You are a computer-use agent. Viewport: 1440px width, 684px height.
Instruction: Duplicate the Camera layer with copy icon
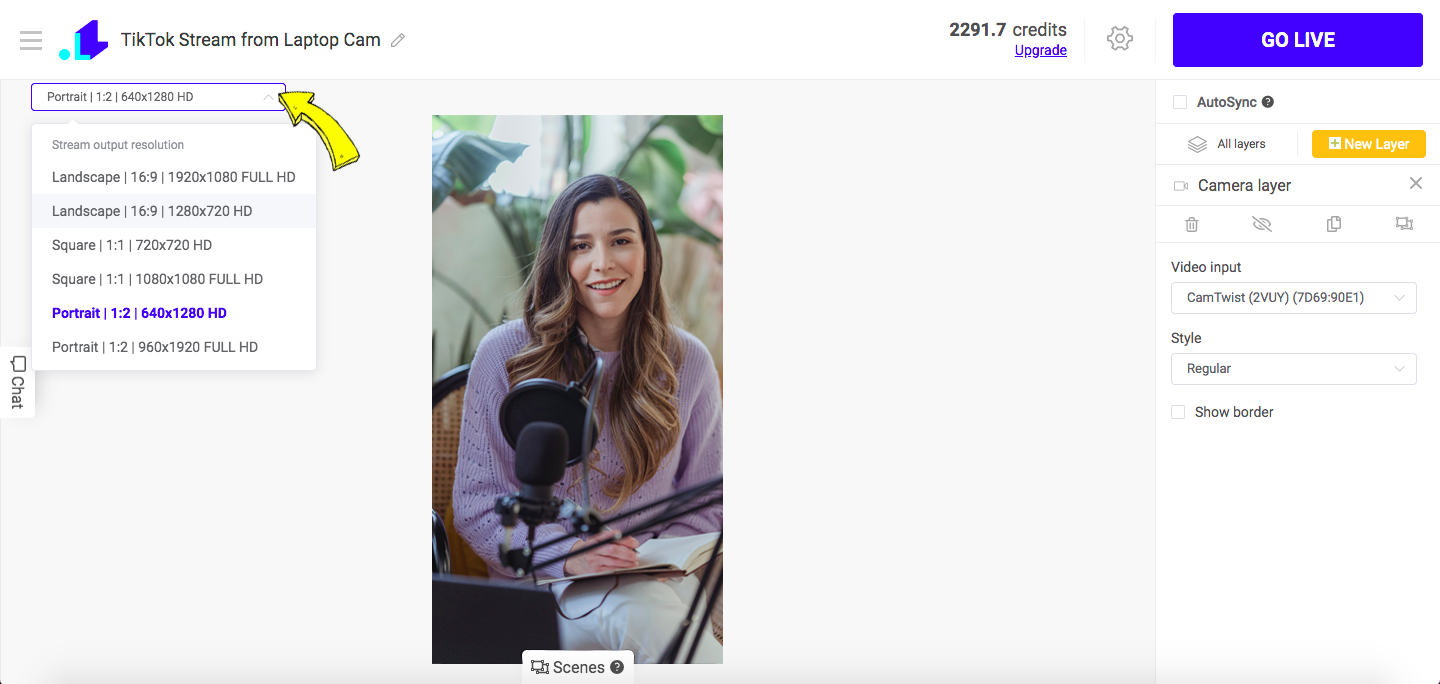coord(1334,224)
